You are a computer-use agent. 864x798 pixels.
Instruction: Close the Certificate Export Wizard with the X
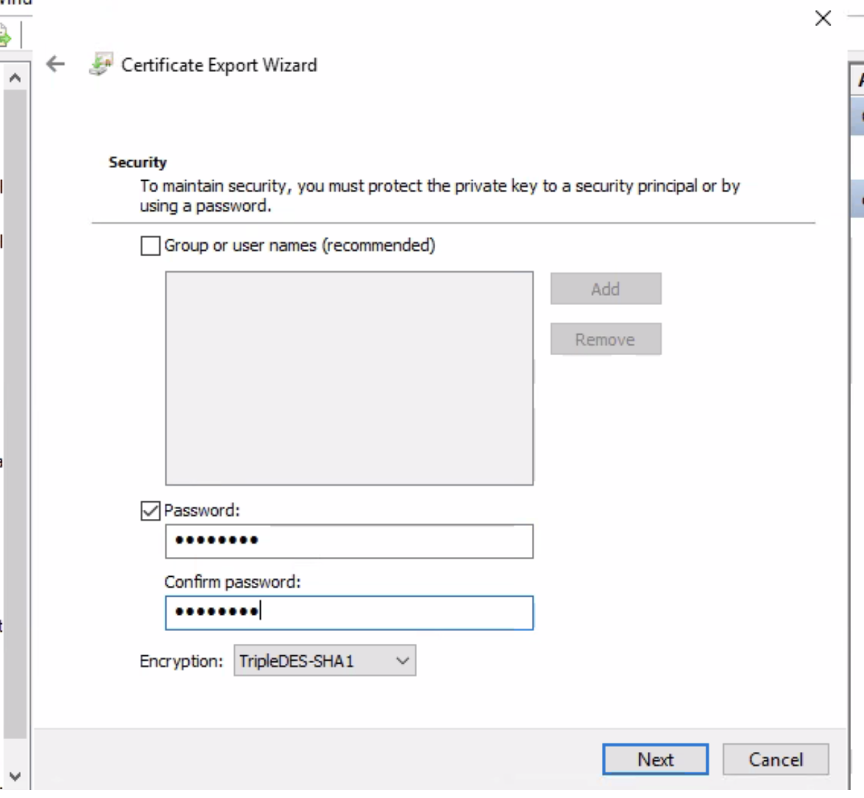coord(823,18)
